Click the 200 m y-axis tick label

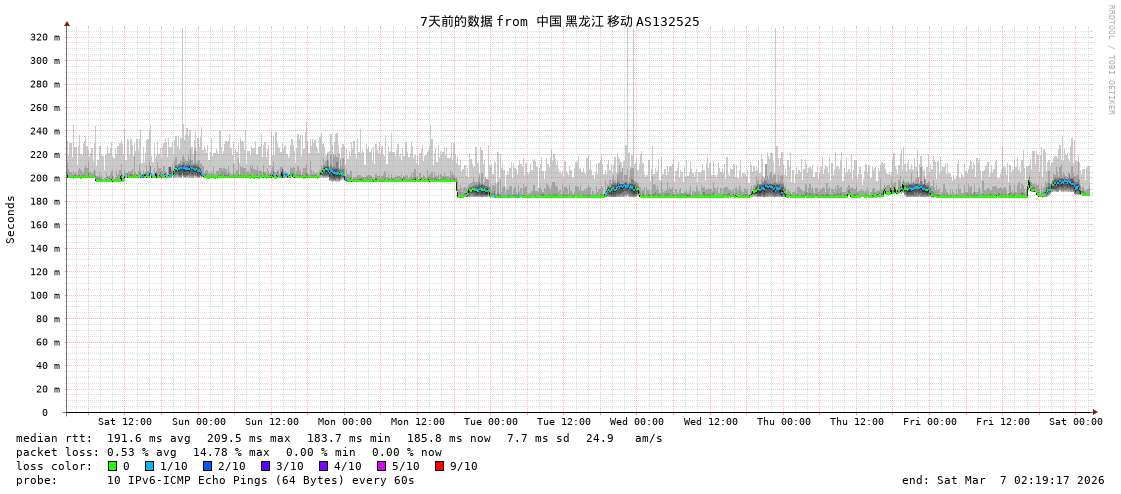point(44,178)
